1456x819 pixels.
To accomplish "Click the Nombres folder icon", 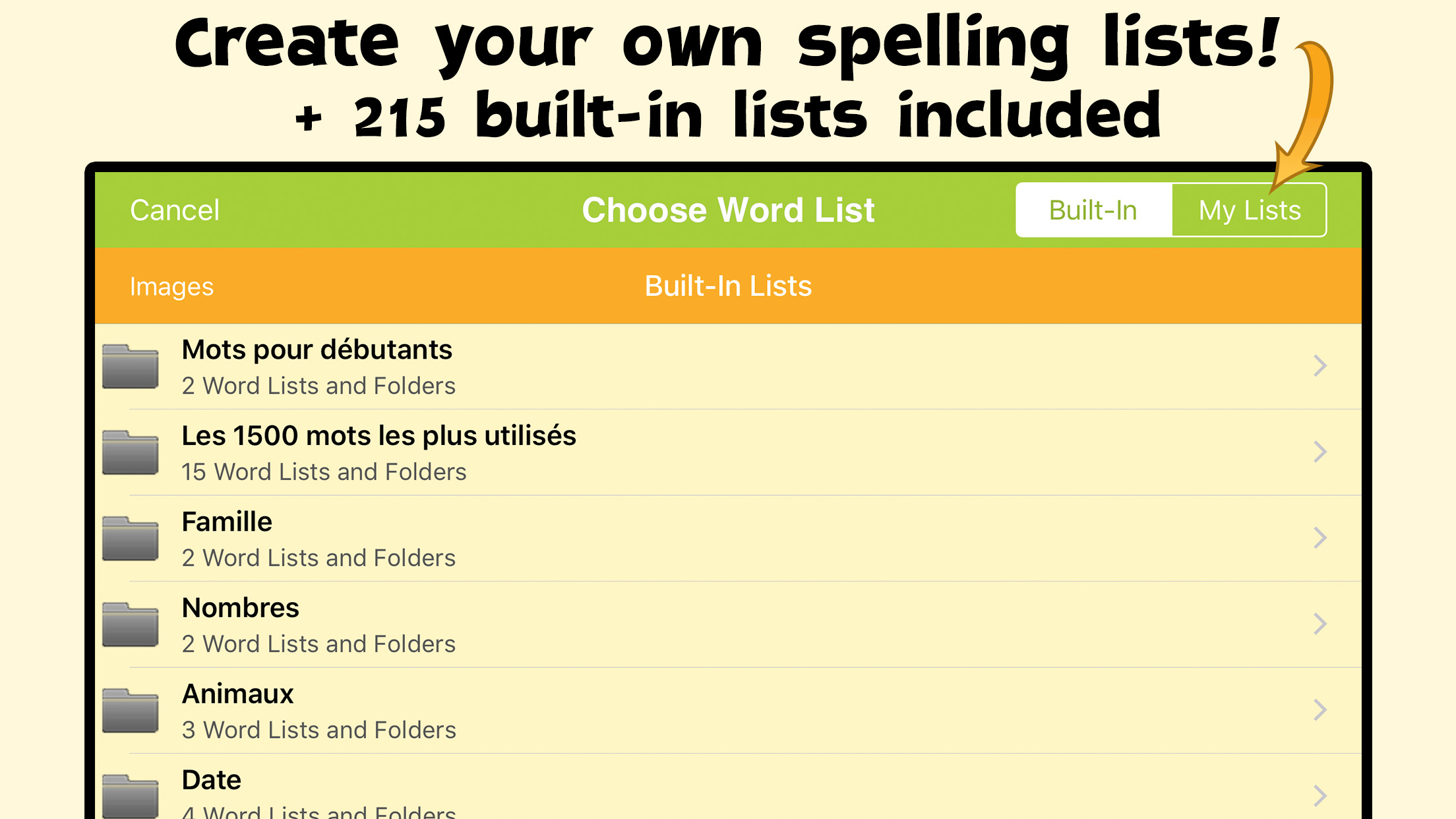I will tap(131, 624).
